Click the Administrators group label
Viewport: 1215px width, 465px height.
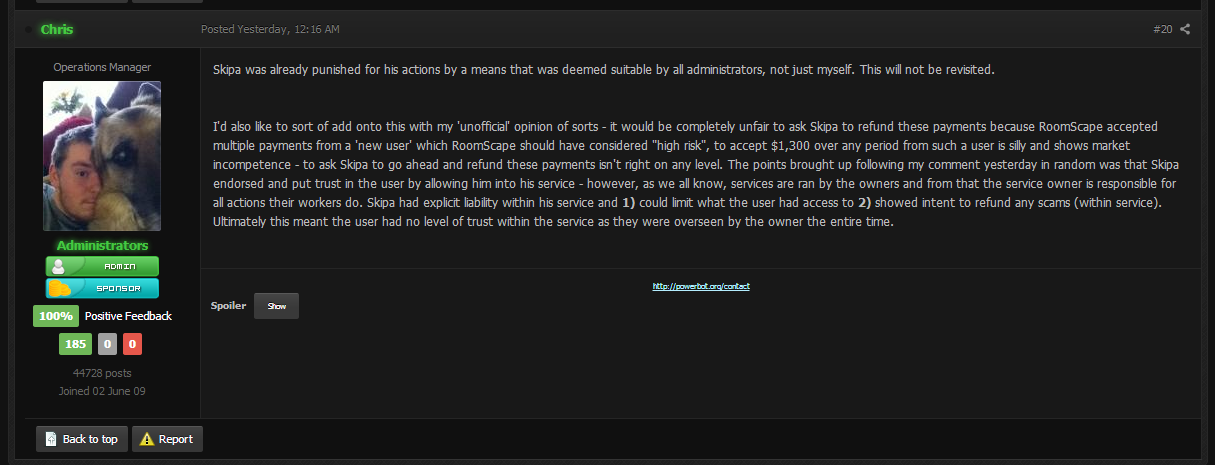(102, 245)
